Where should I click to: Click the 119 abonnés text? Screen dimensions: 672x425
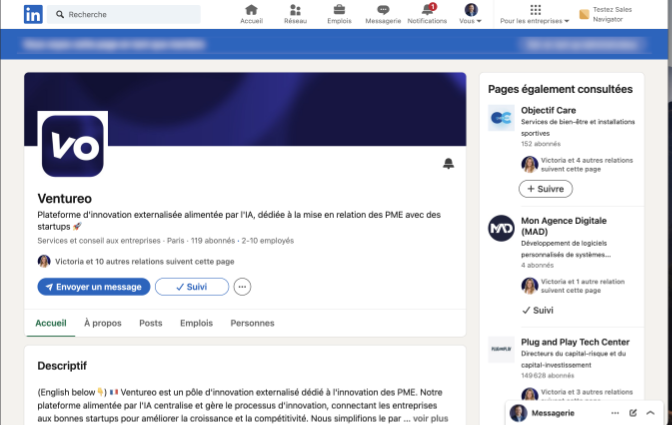(213, 241)
